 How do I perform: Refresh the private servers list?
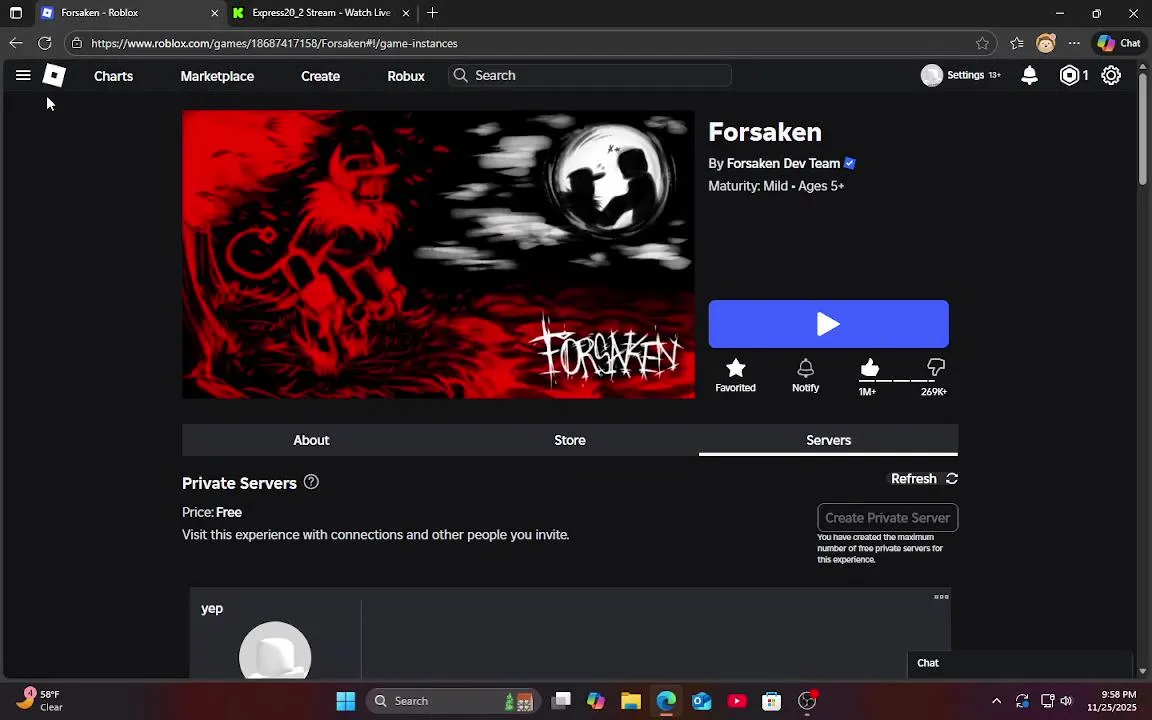924,478
